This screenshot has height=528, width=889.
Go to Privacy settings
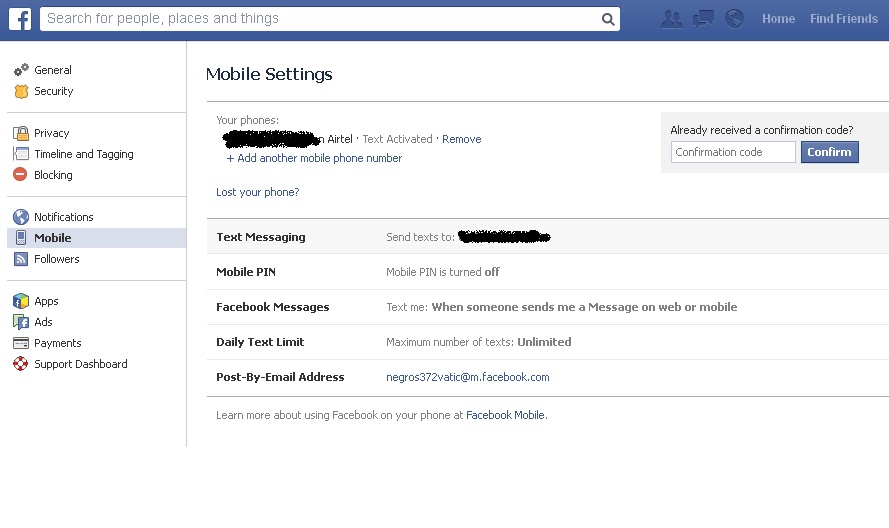(x=52, y=133)
